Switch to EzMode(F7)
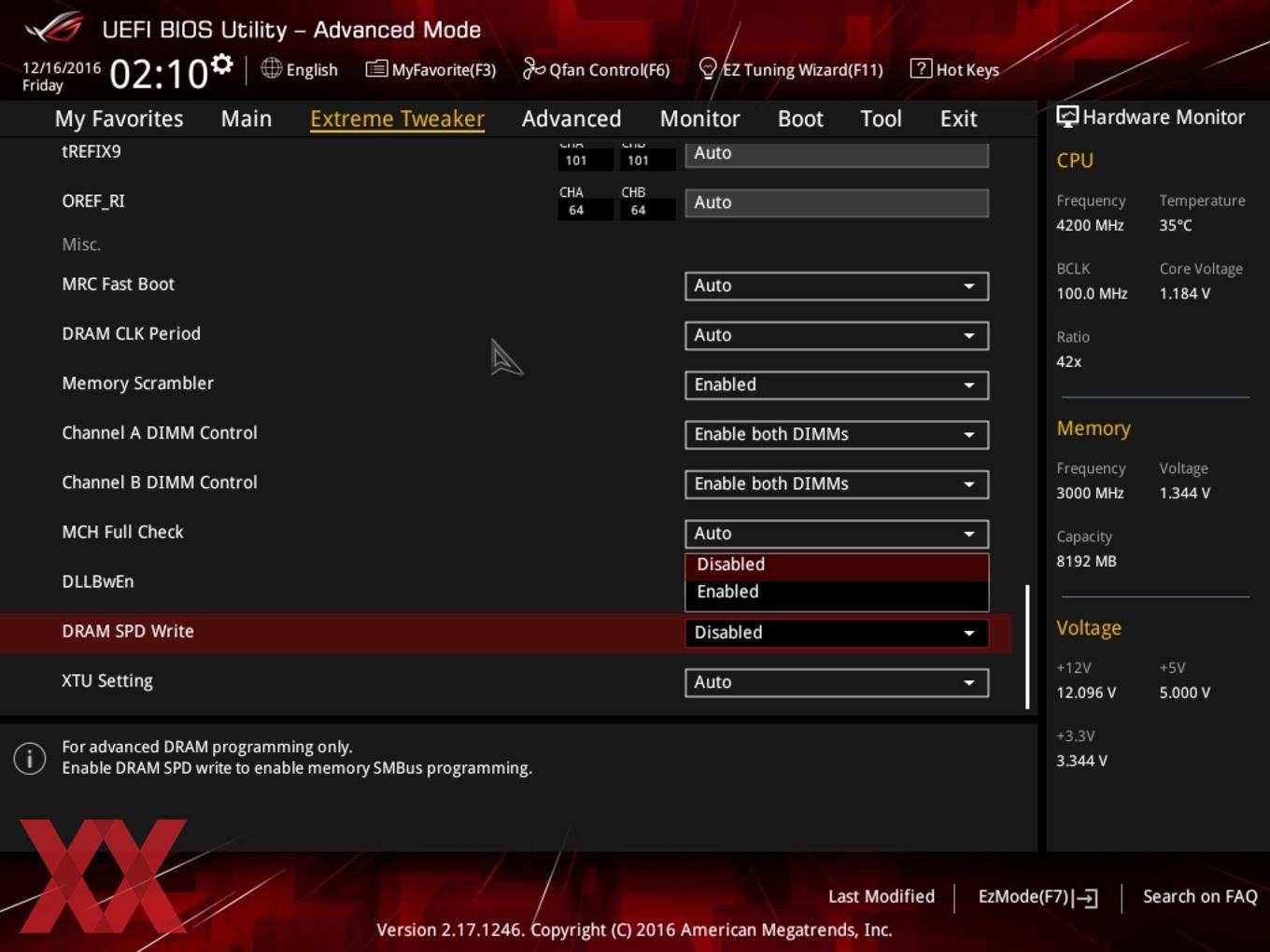Screen dimensions: 1270x952 [1023, 896]
